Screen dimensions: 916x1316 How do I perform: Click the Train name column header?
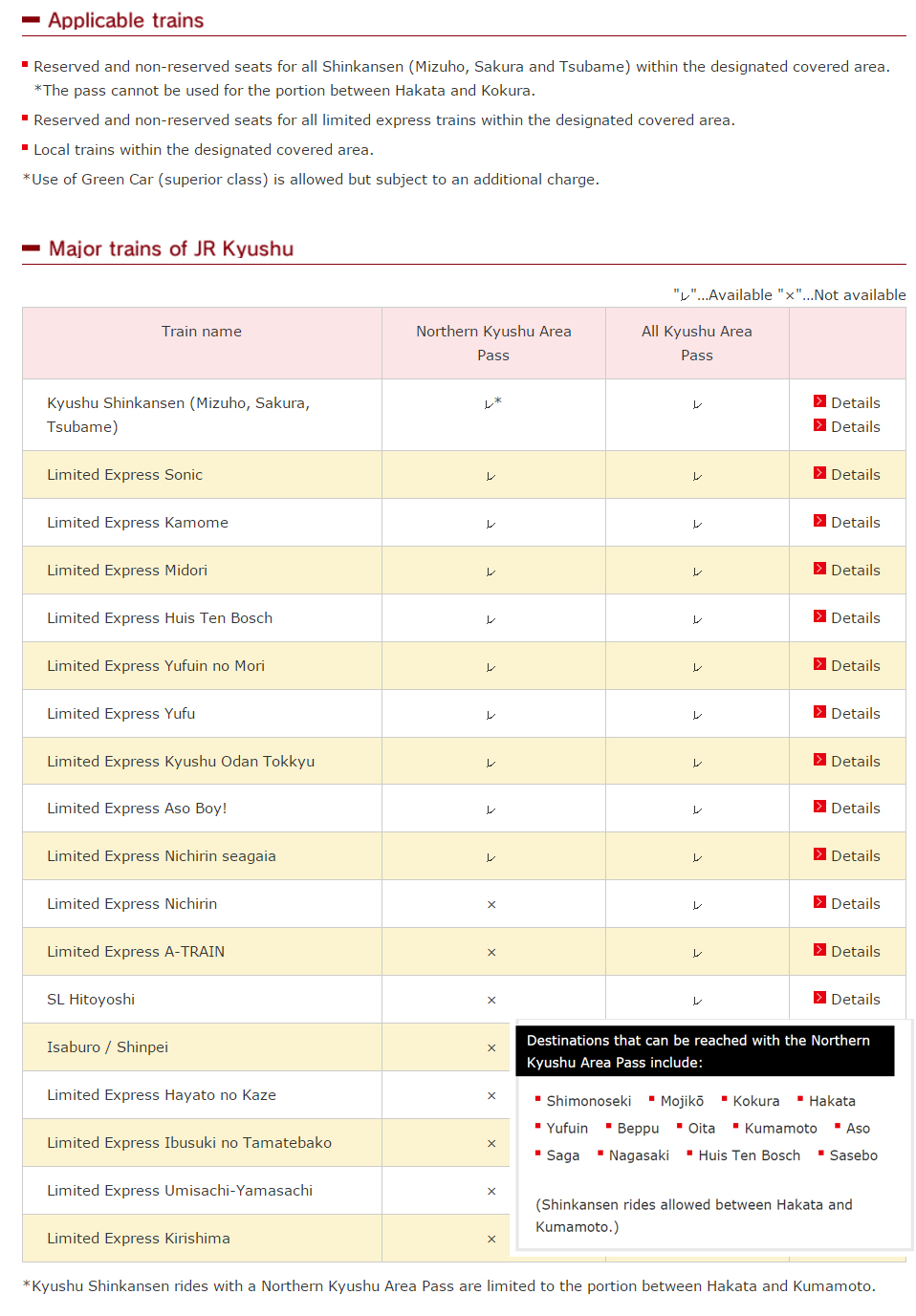202,332
